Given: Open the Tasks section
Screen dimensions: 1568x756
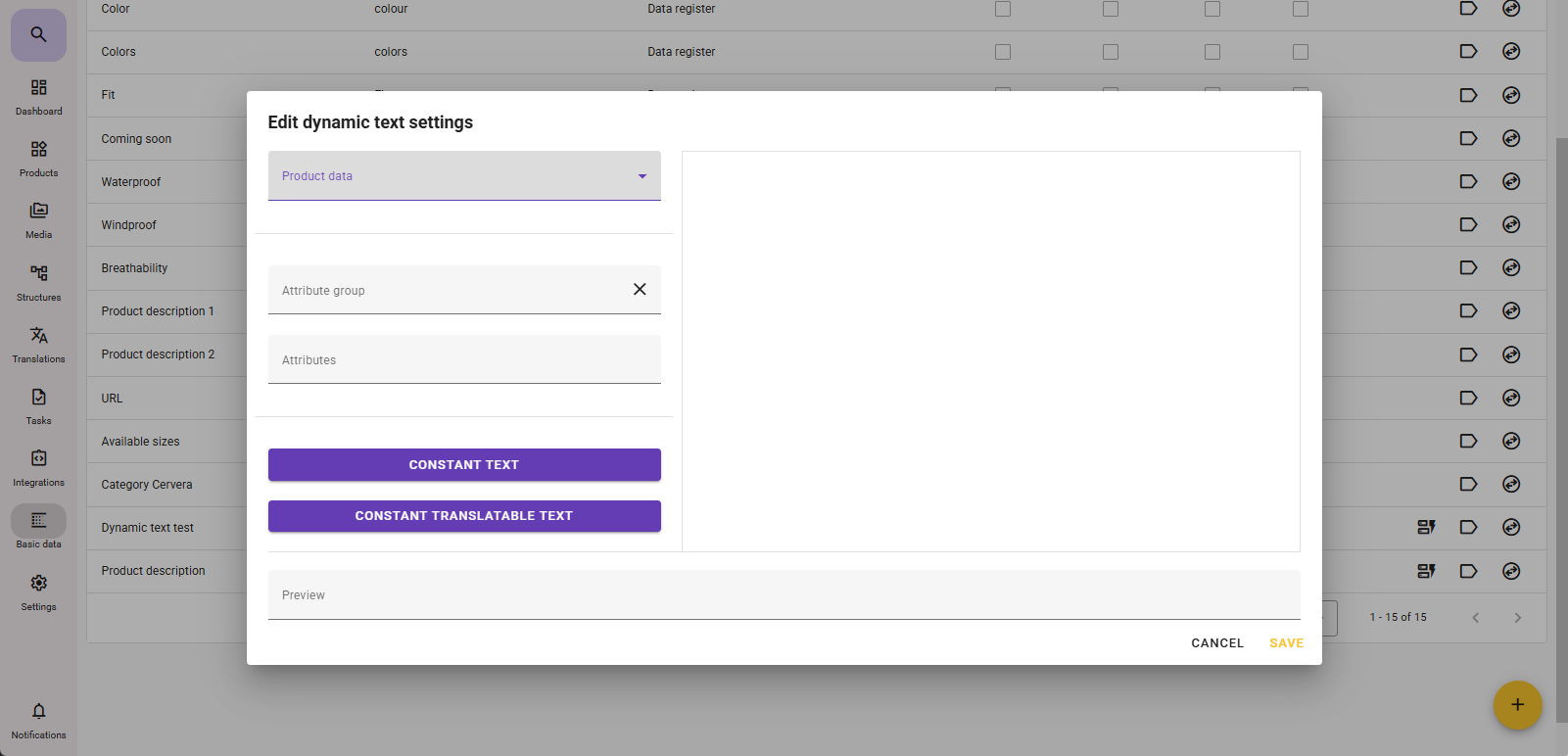Looking at the screenshot, I should [38, 406].
